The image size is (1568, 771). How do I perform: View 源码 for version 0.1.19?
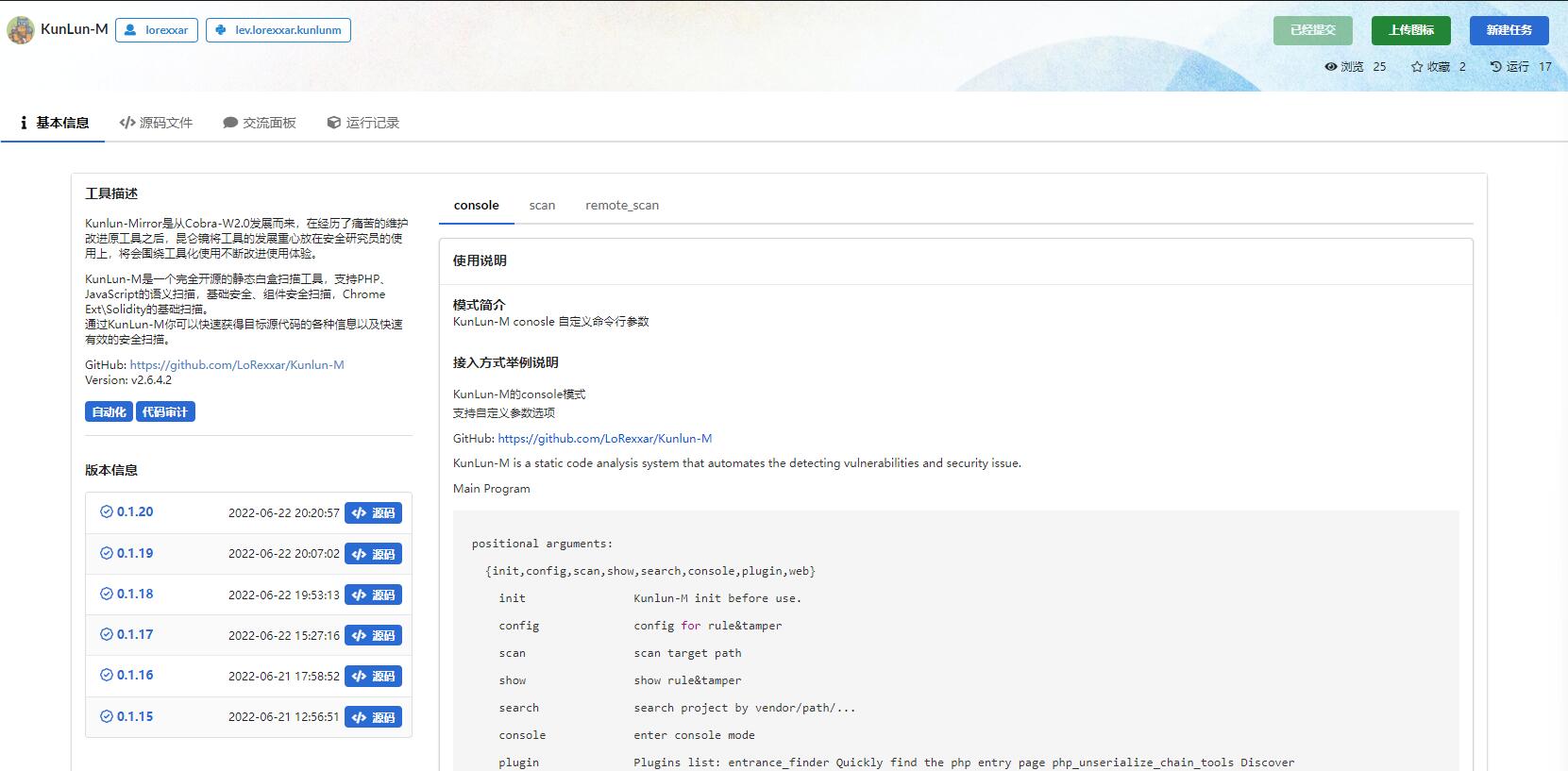click(373, 554)
